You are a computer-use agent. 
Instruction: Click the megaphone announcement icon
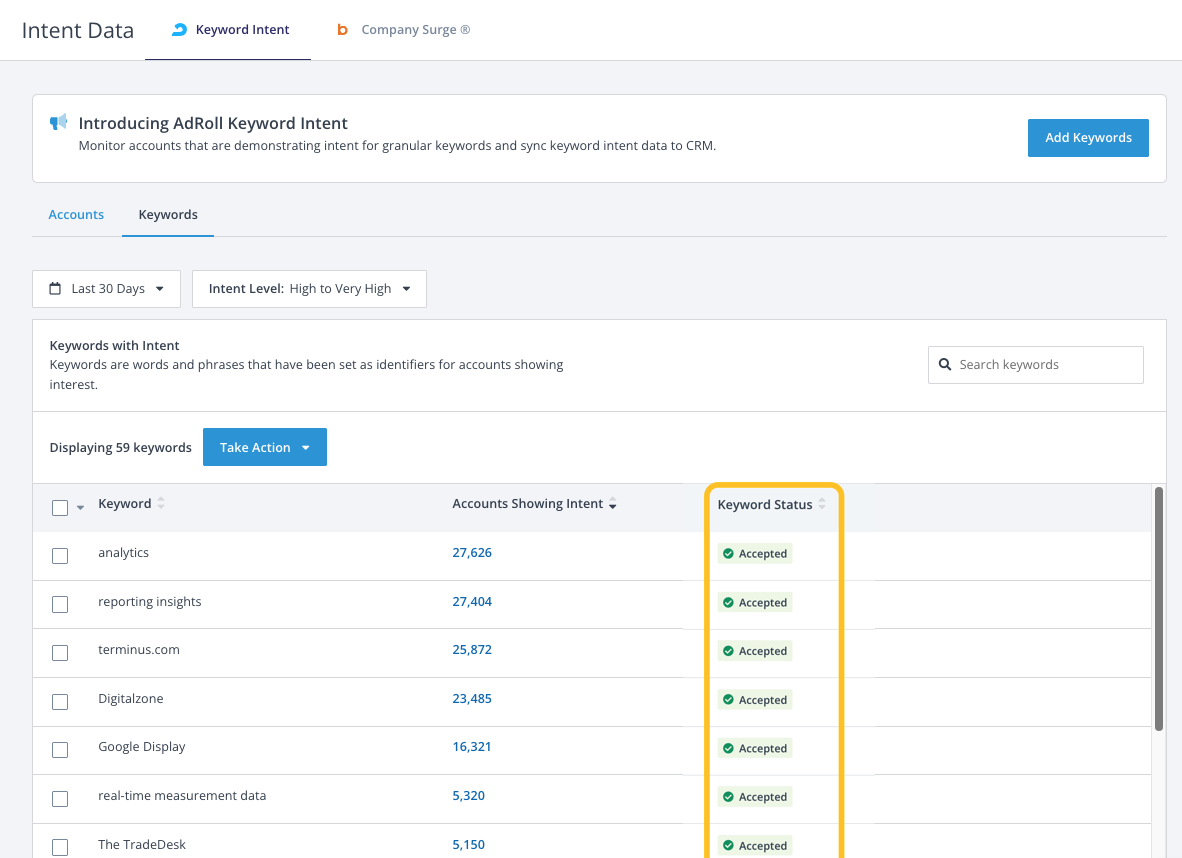[59, 122]
